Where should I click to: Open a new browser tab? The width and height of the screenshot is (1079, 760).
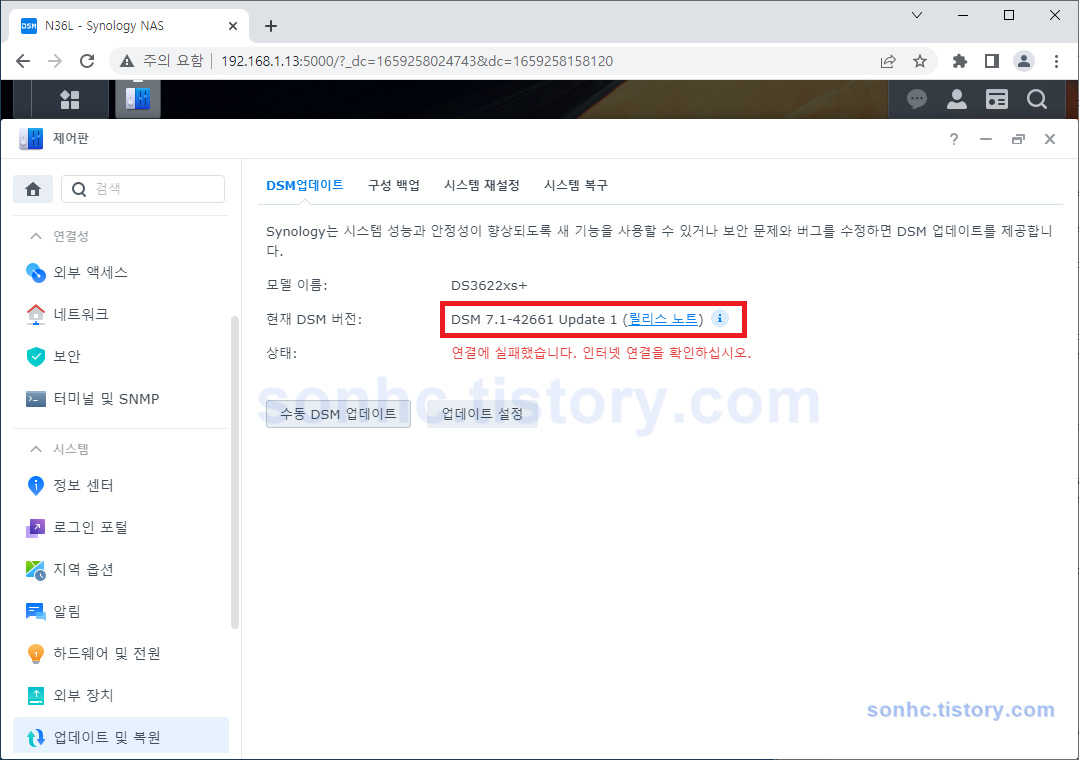[x=271, y=26]
